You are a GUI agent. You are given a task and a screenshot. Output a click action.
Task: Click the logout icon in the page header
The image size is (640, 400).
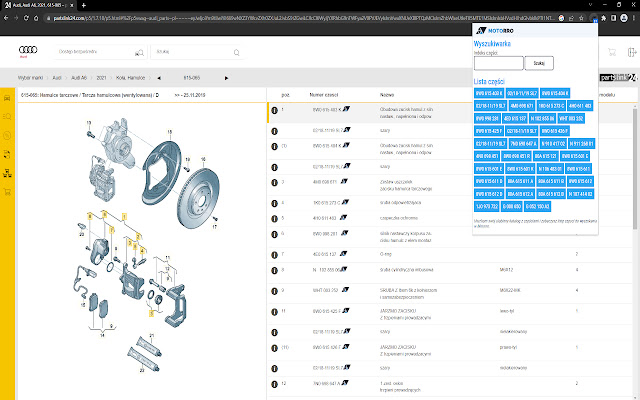click(631, 52)
